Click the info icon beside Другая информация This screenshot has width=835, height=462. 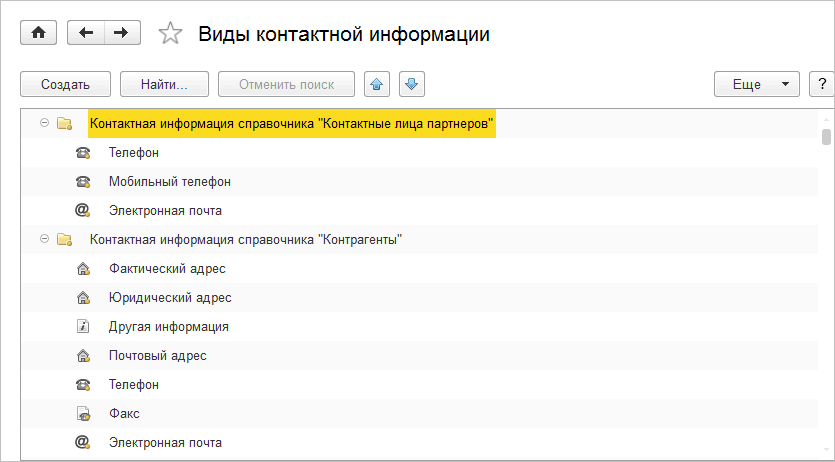[83, 326]
